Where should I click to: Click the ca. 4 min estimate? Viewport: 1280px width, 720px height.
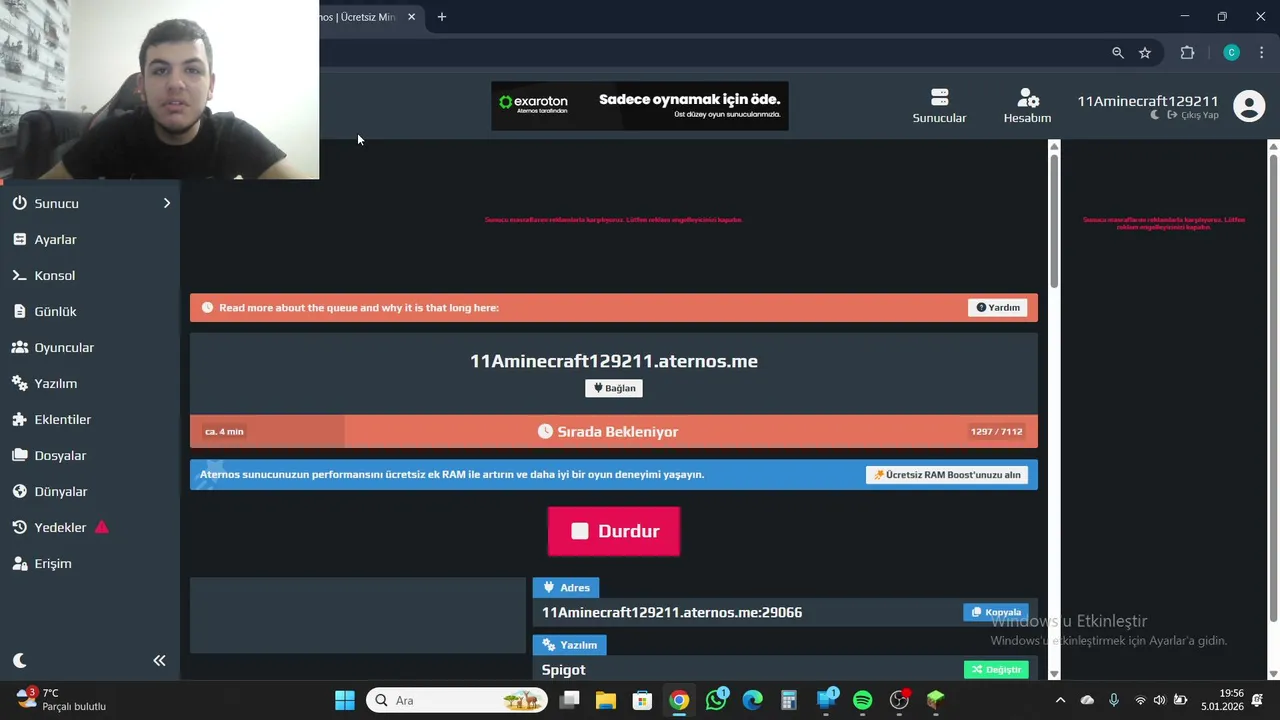pyautogui.click(x=224, y=432)
